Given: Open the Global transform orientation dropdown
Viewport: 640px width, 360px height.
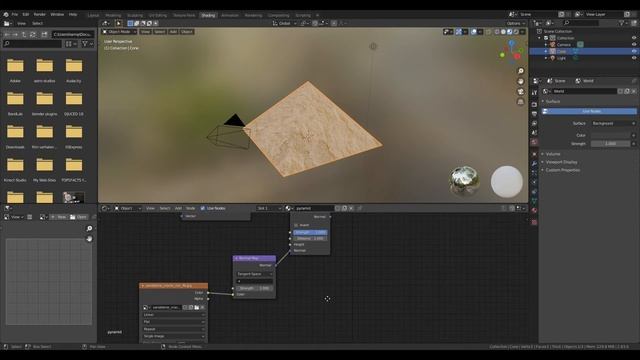Looking at the screenshot, I should [x=284, y=23].
